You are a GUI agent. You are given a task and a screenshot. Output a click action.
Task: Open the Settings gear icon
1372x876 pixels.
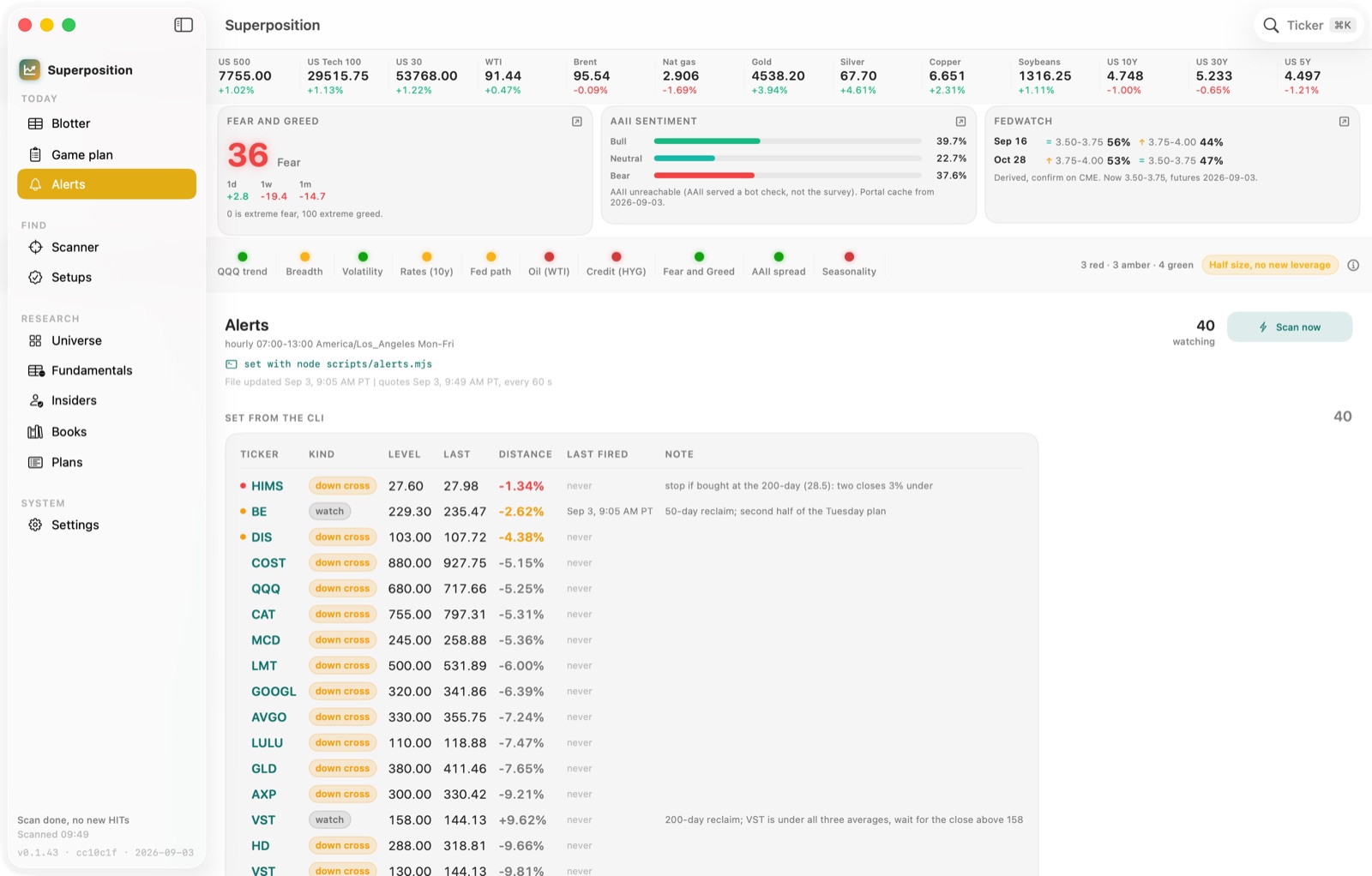coord(35,525)
